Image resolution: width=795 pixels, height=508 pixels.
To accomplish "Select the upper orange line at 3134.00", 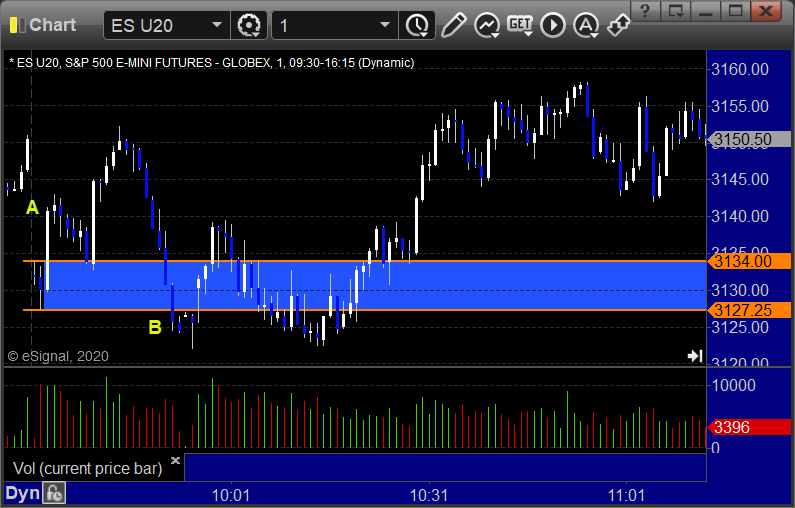I will pos(365,261).
